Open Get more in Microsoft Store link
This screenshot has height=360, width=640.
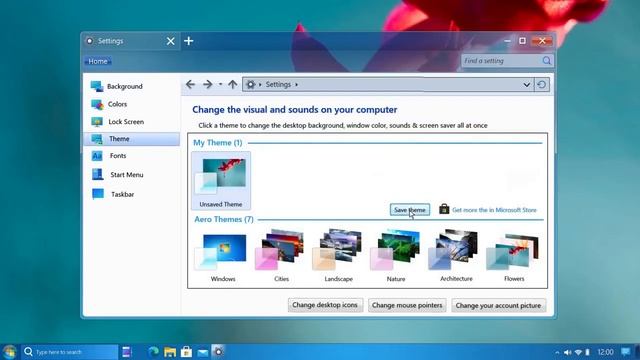pos(494,210)
